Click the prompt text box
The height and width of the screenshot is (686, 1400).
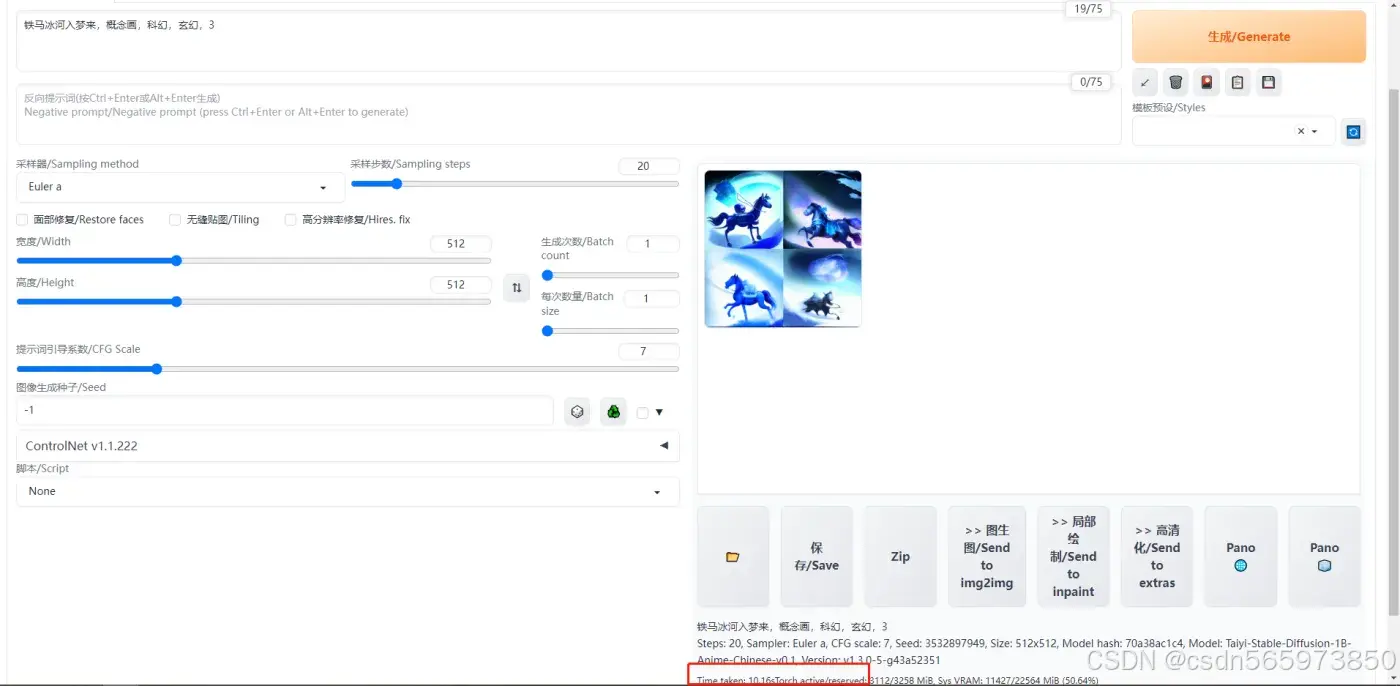click(x=569, y=41)
